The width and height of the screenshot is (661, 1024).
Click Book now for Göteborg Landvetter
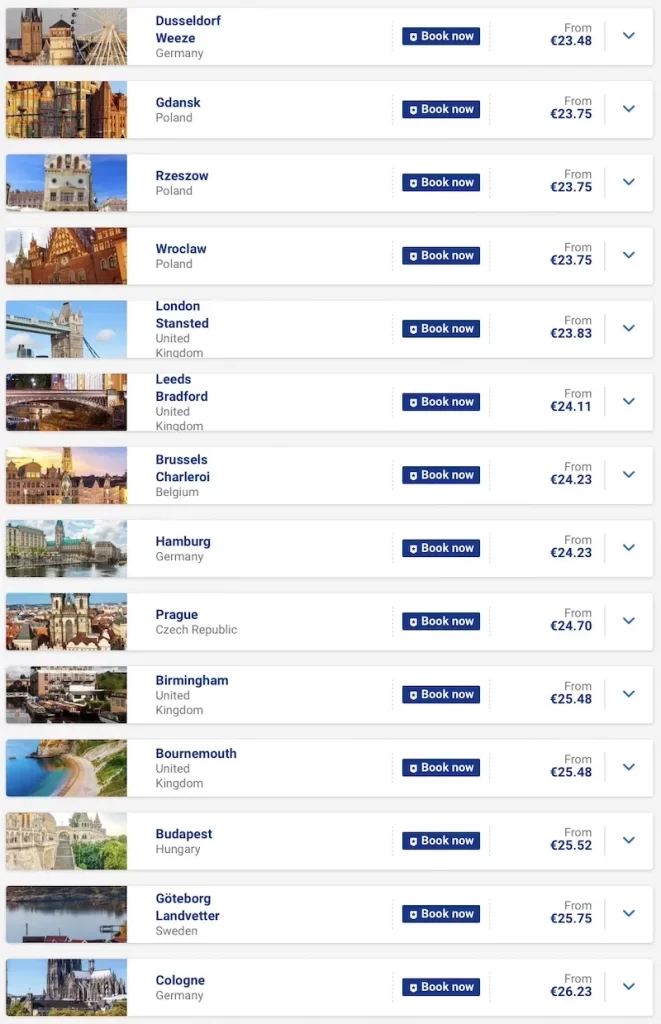tap(441, 914)
